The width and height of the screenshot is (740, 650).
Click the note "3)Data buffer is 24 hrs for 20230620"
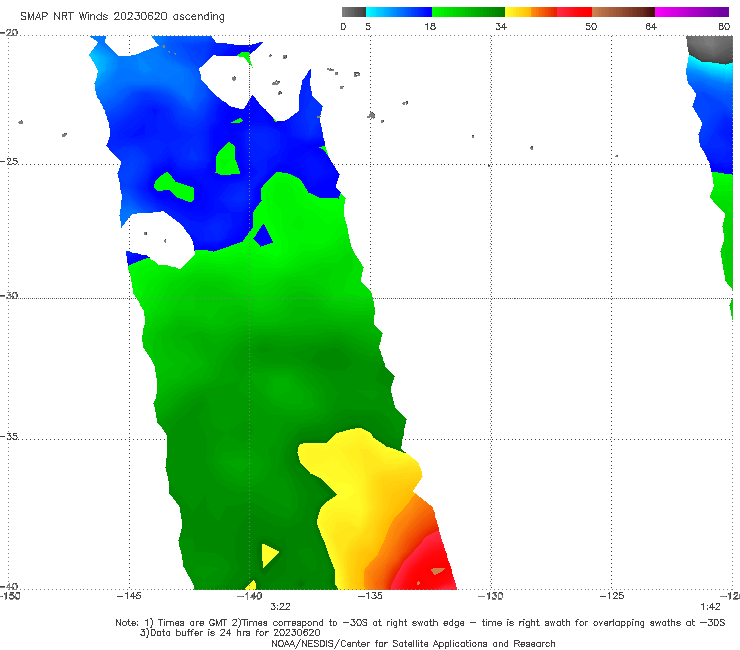click(230, 633)
